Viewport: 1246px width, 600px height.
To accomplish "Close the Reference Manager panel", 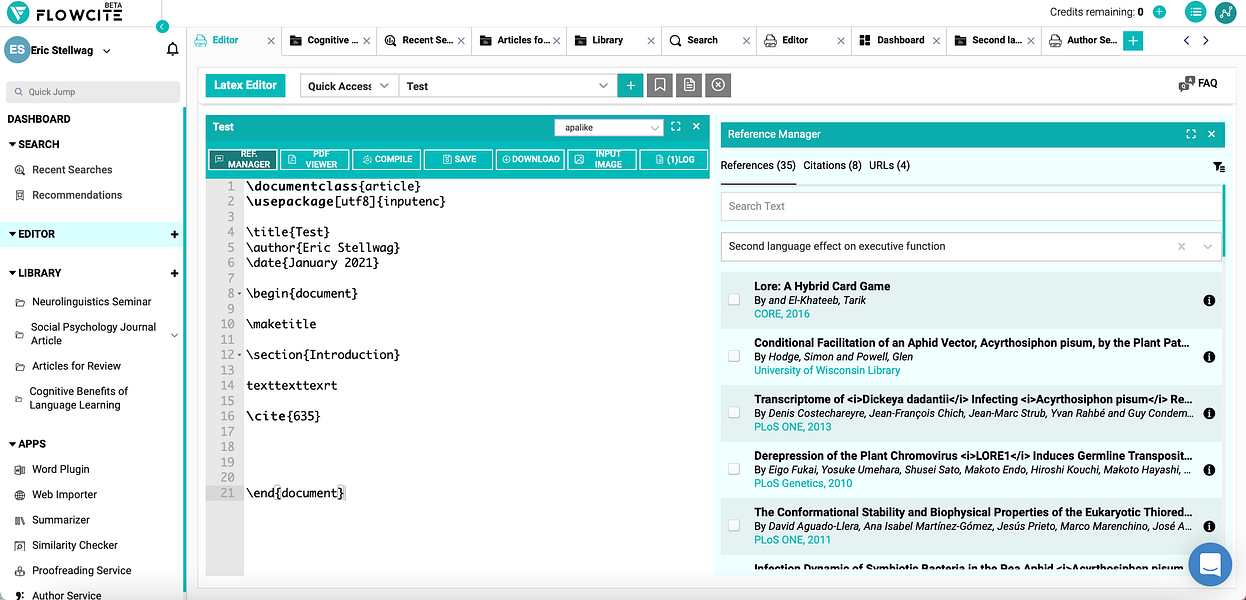I will click(x=1211, y=134).
